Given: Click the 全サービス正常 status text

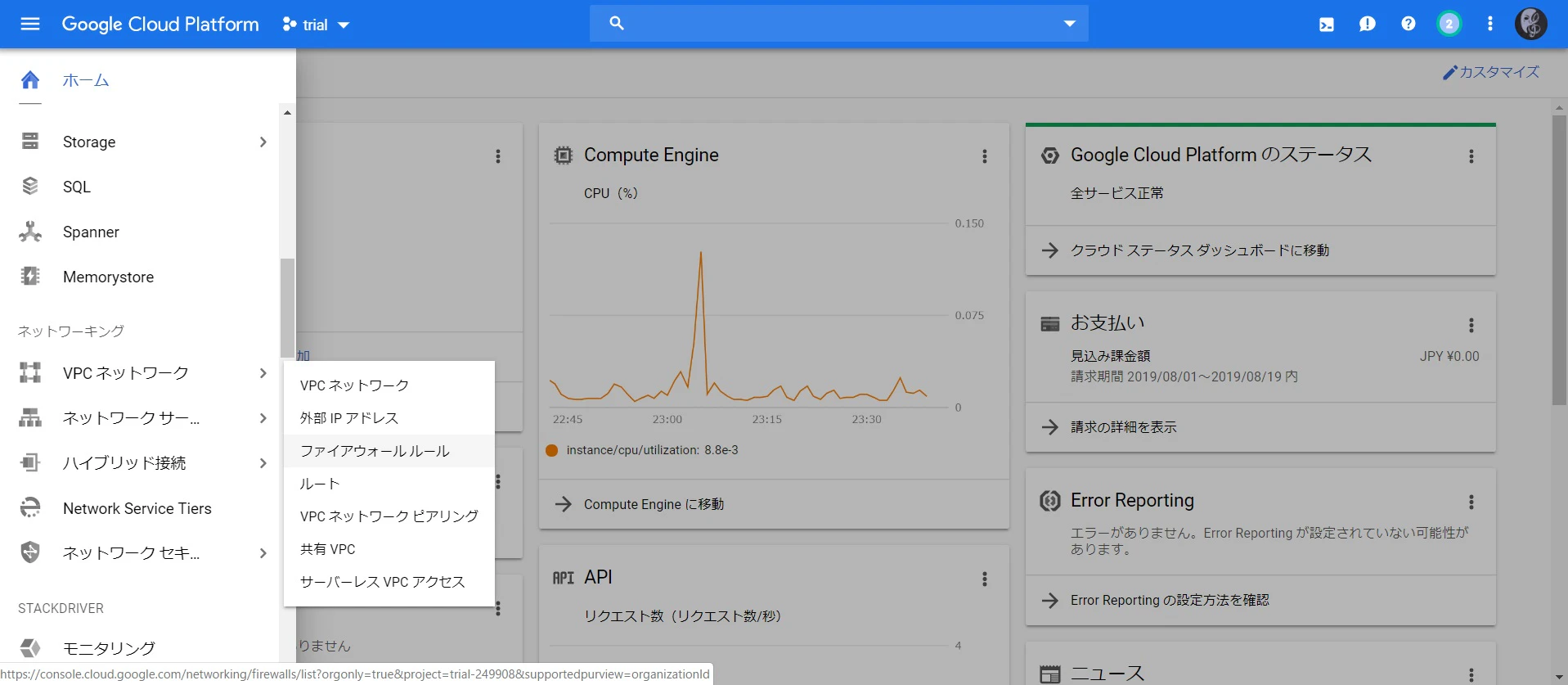Looking at the screenshot, I should click(1116, 193).
